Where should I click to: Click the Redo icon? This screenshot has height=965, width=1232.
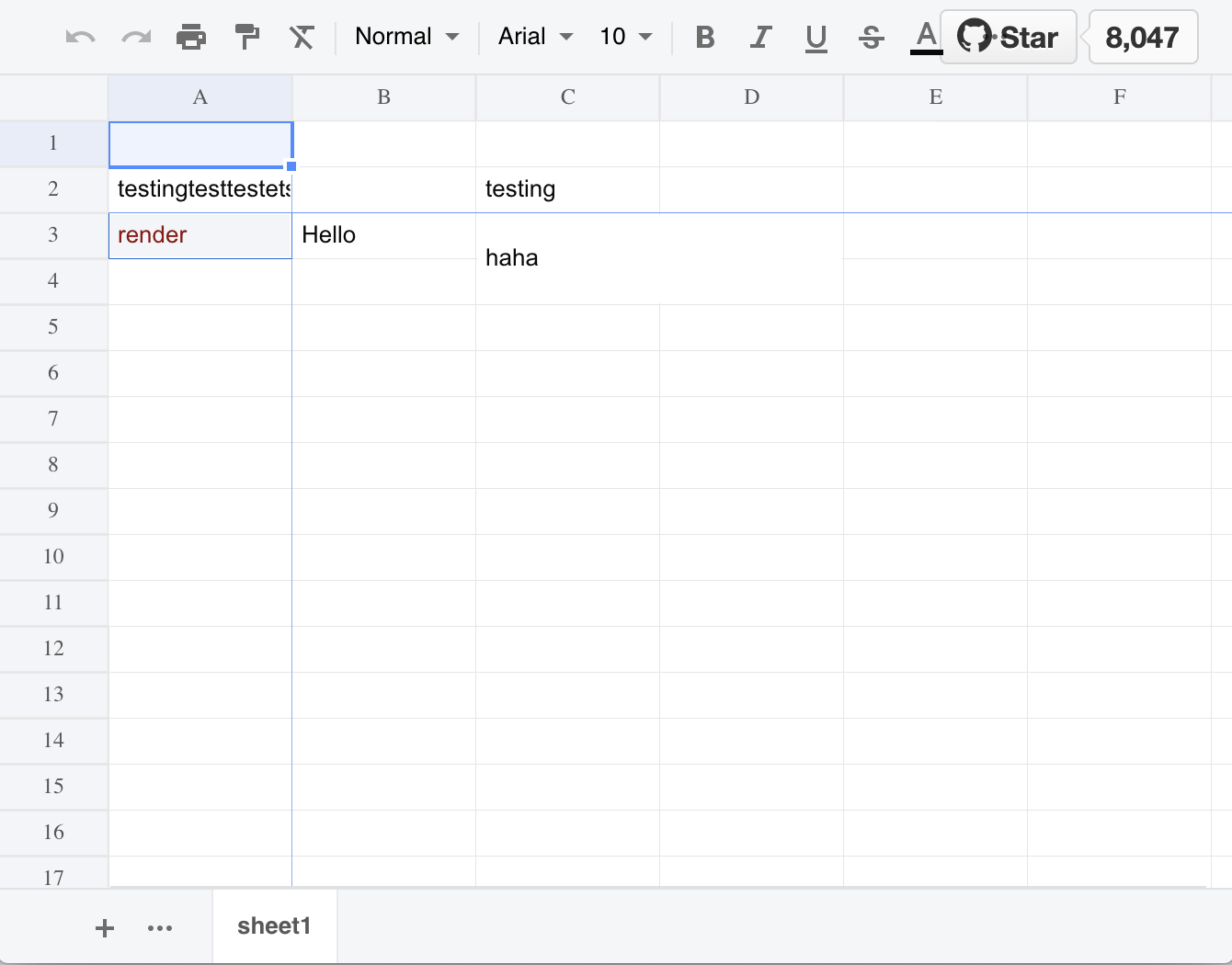pyautogui.click(x=136, y=37)
